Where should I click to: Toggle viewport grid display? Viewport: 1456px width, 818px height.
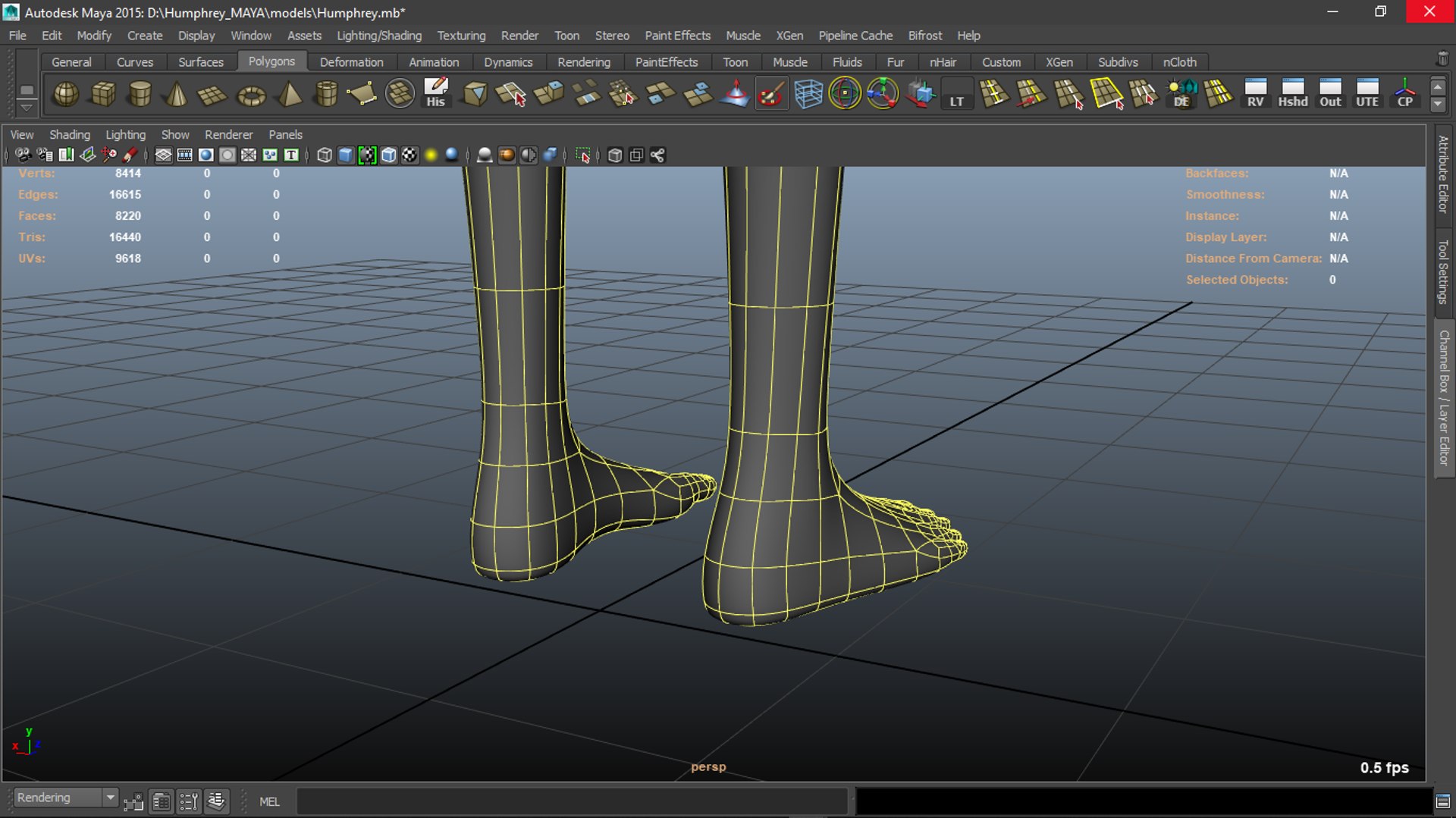[163, 155]
